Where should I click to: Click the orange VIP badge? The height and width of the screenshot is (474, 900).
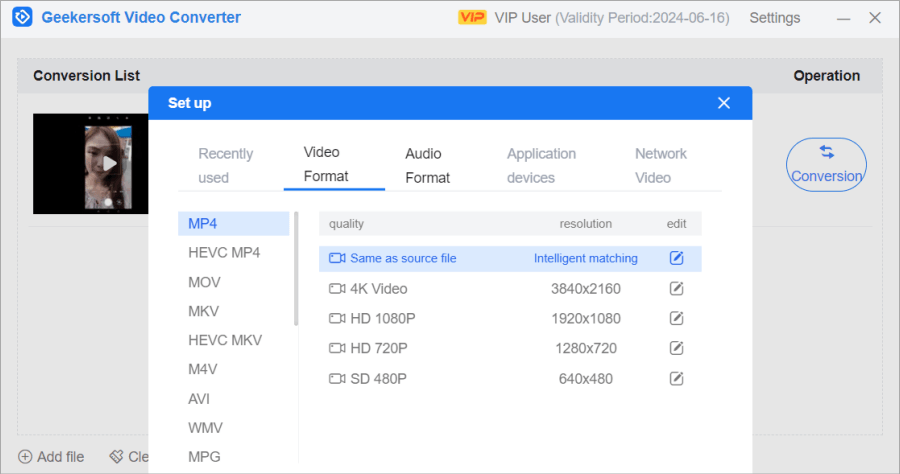point(472,18)
